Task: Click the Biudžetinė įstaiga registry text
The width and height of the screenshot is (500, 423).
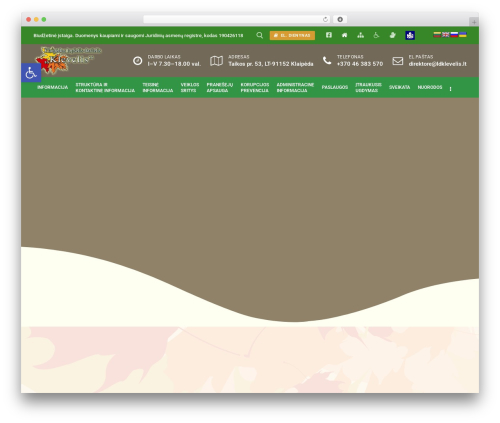Action: coord(138,35)
